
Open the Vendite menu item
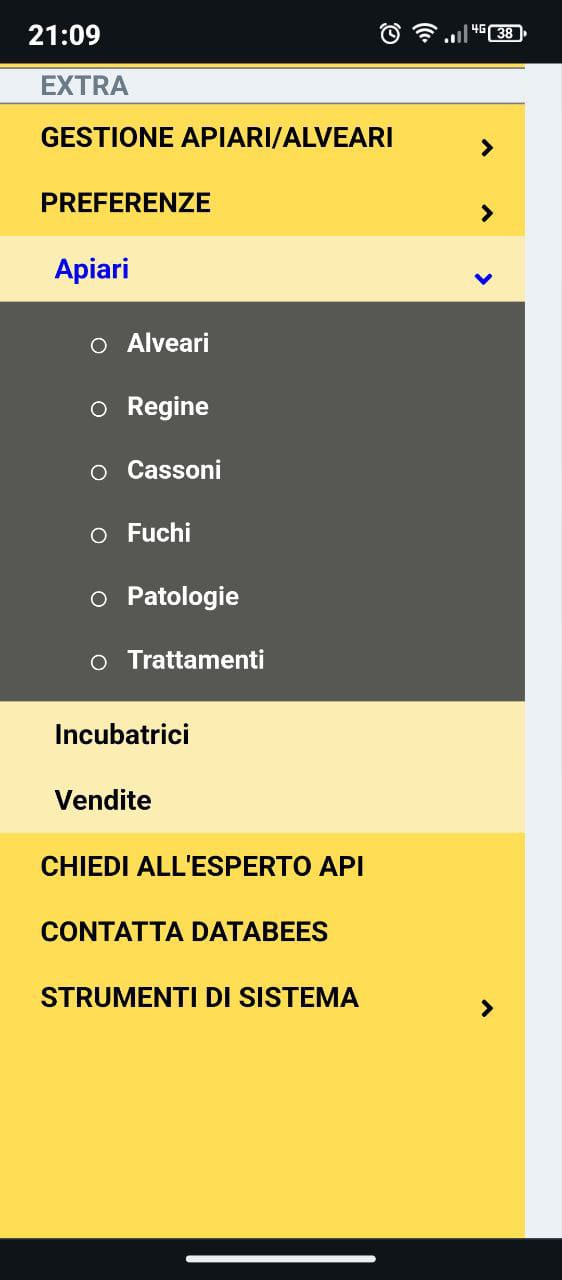pyautogui.click(x=262, y=800)
